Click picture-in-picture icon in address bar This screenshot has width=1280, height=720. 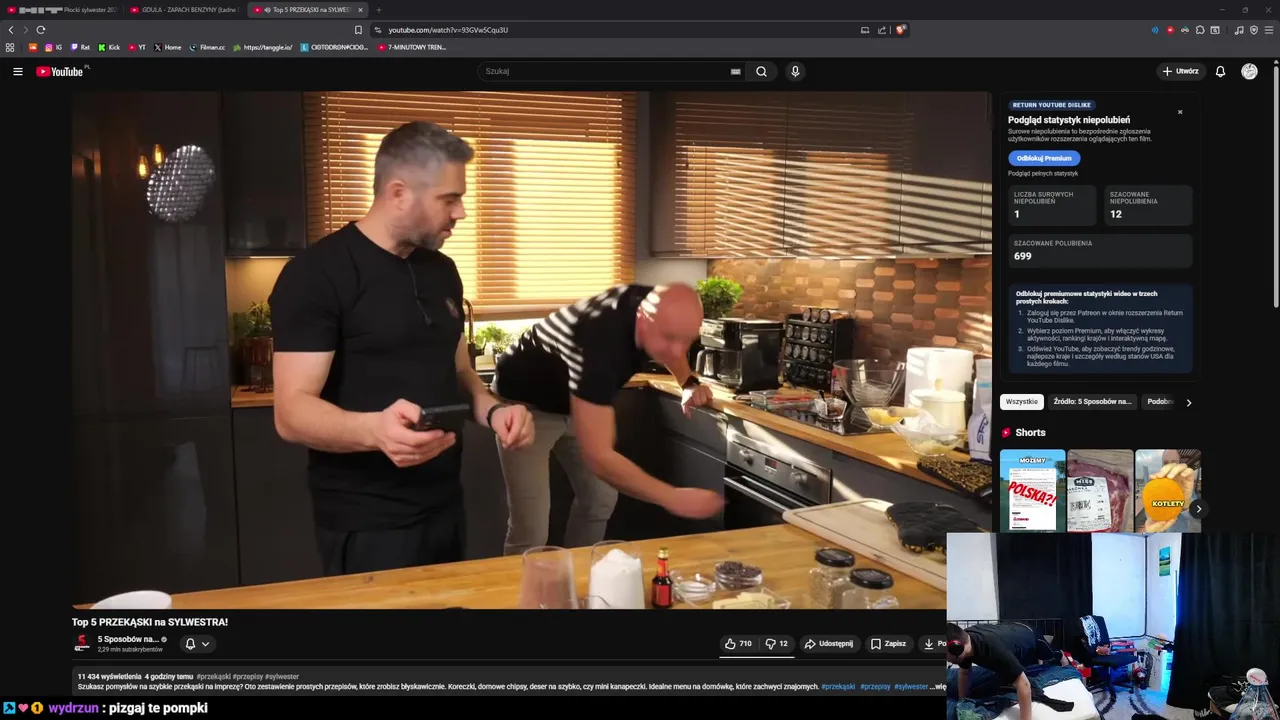coord(865,30)
